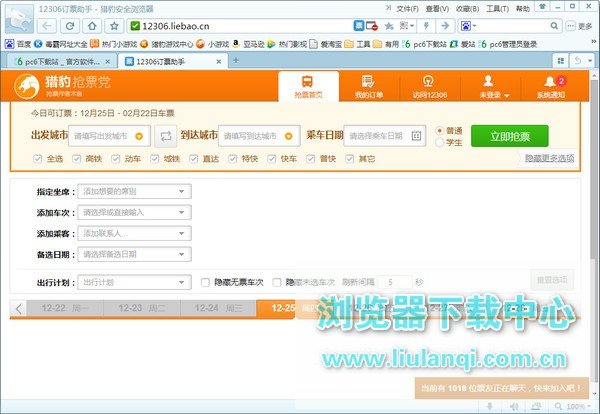The image size is (600, 414).
Task: Open the 亚马逊 Amazon bookmark
Action: [248, 44]
